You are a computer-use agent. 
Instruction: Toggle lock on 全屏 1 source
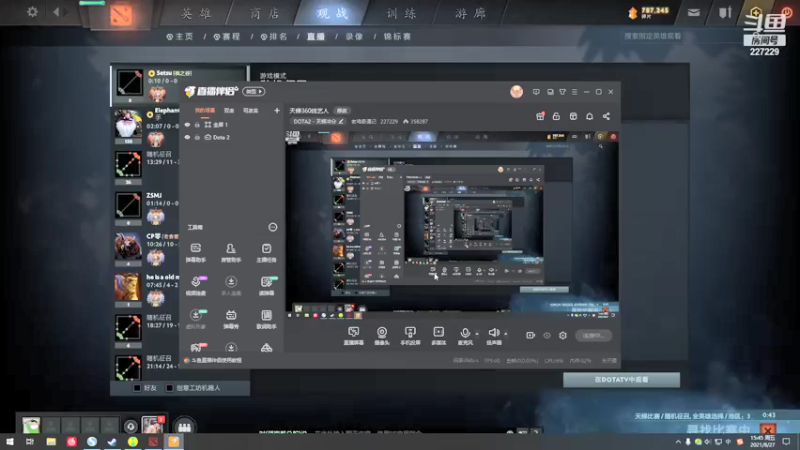click(197, 124)
